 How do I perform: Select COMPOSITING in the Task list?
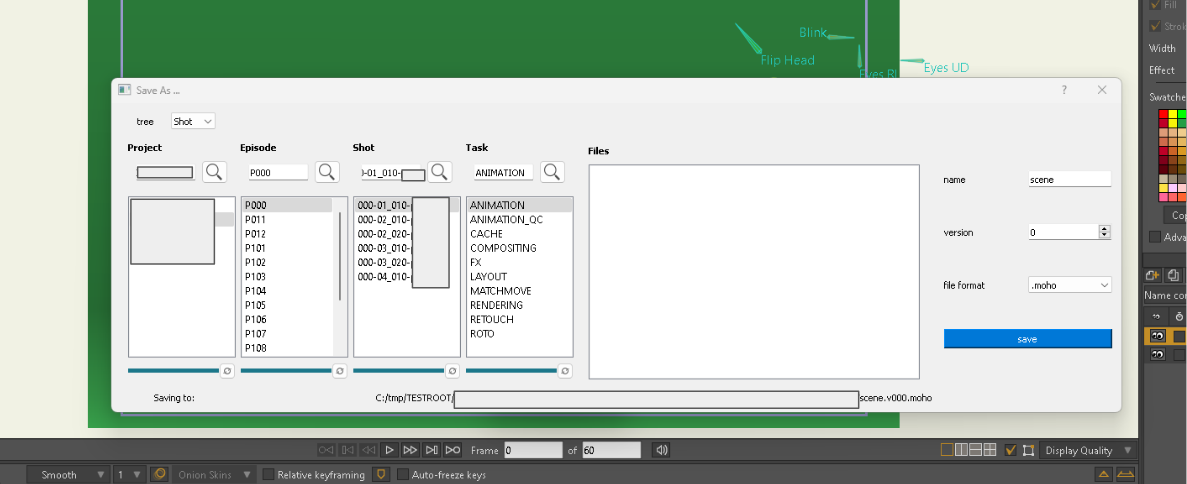point(503,248)
